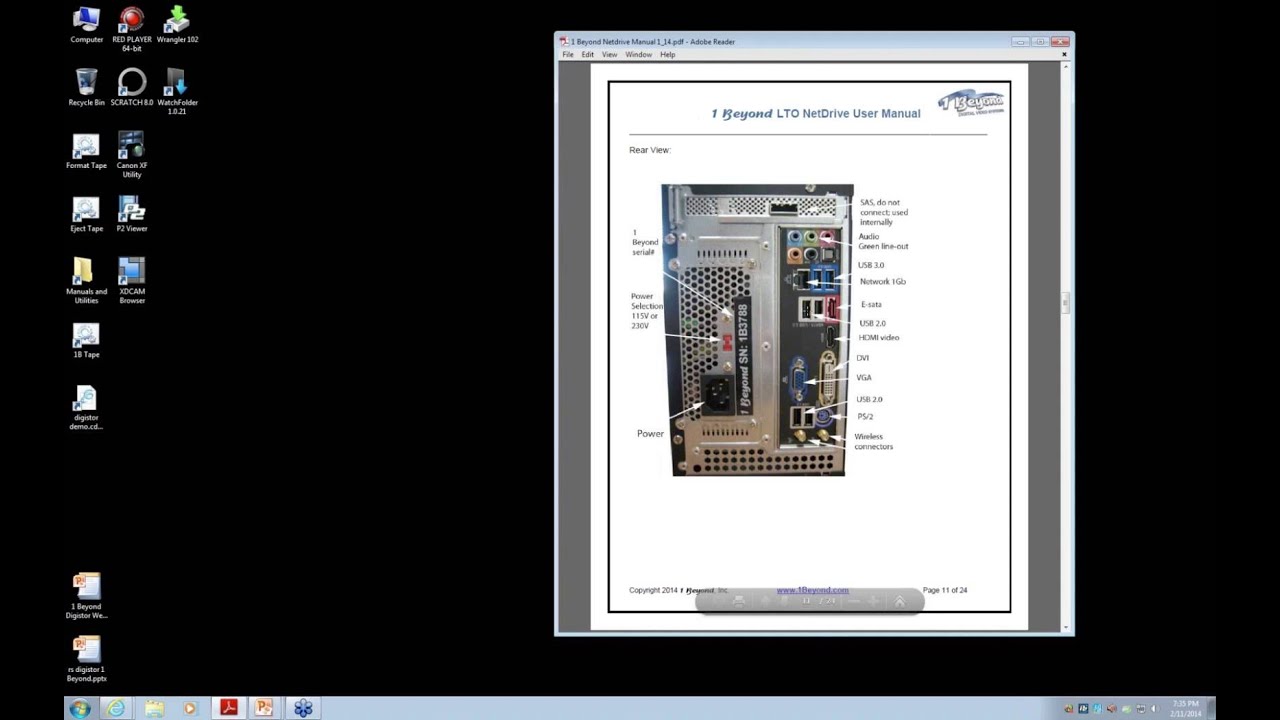Click the "Power Selection 115V or 230V" label
The height and width of the screenshot is (720, 1280).
[x=646, y=311]
